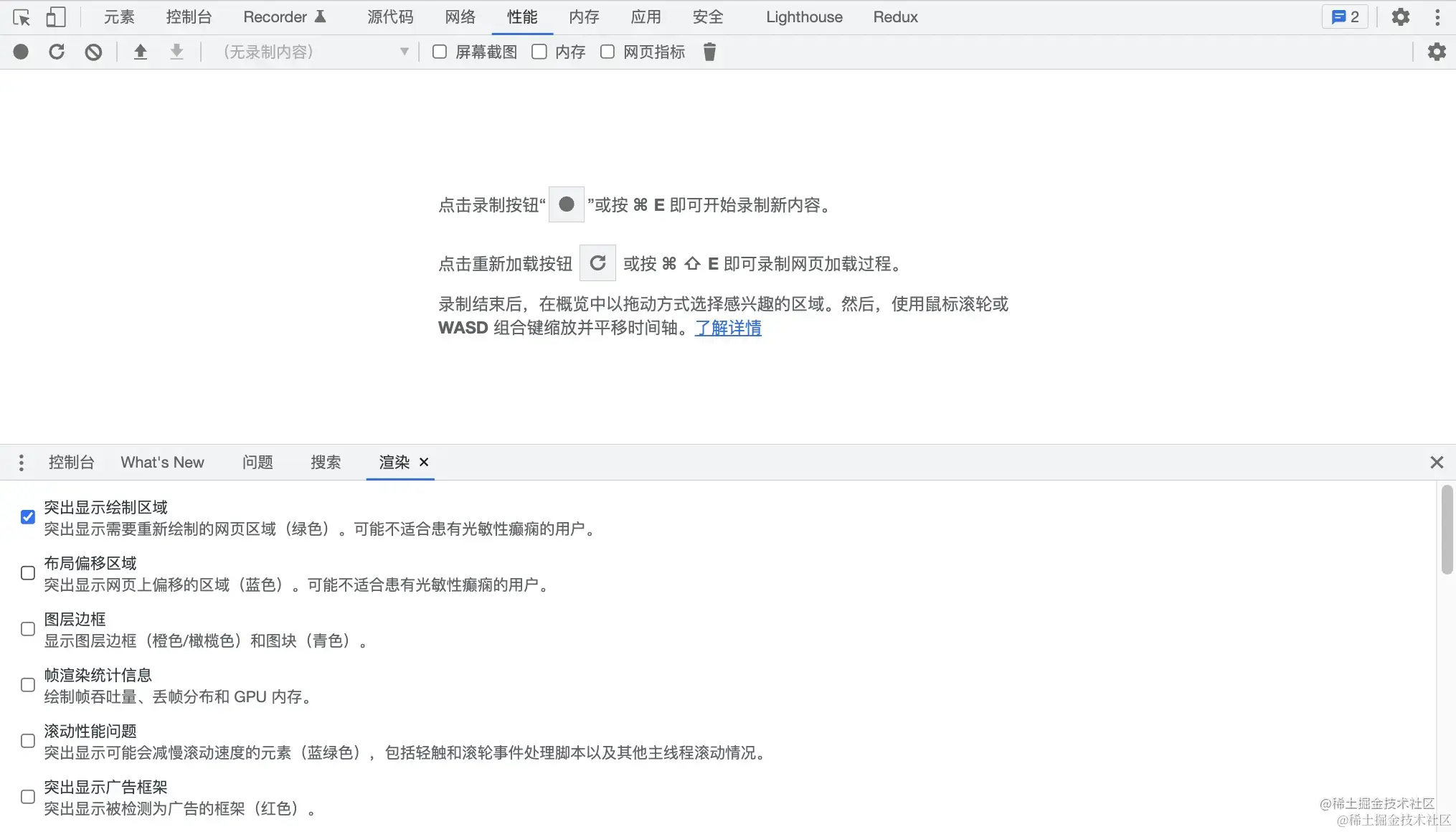1456x832 pixels.
Task: Toggle the device emulation toolbar
Action: [57, 16]
